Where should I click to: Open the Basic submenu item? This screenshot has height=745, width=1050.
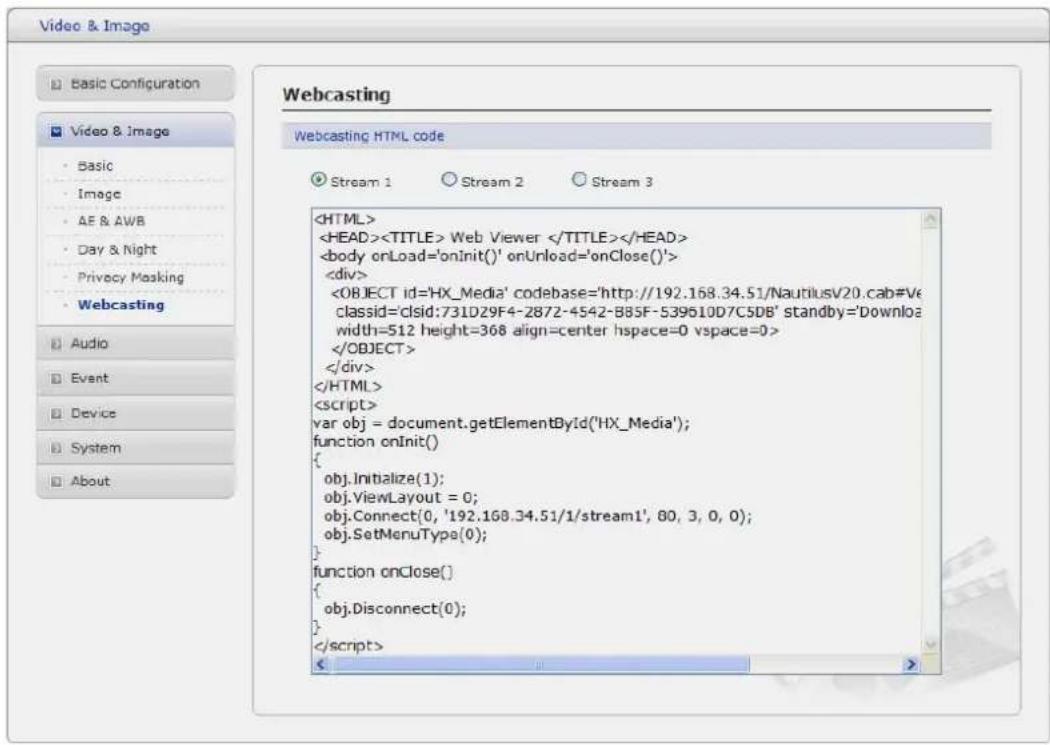pyautogui.click(x=95, y=166)
